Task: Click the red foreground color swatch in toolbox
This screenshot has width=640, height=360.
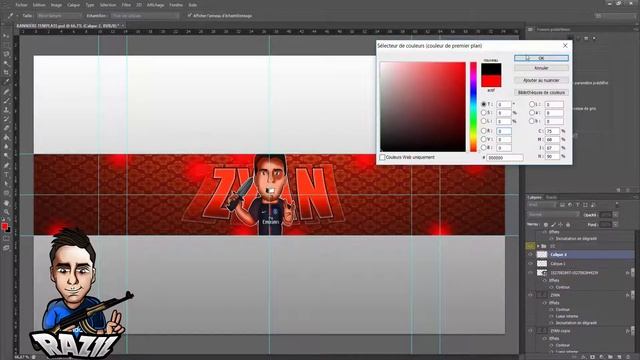Action: click(x=4, y=226)
